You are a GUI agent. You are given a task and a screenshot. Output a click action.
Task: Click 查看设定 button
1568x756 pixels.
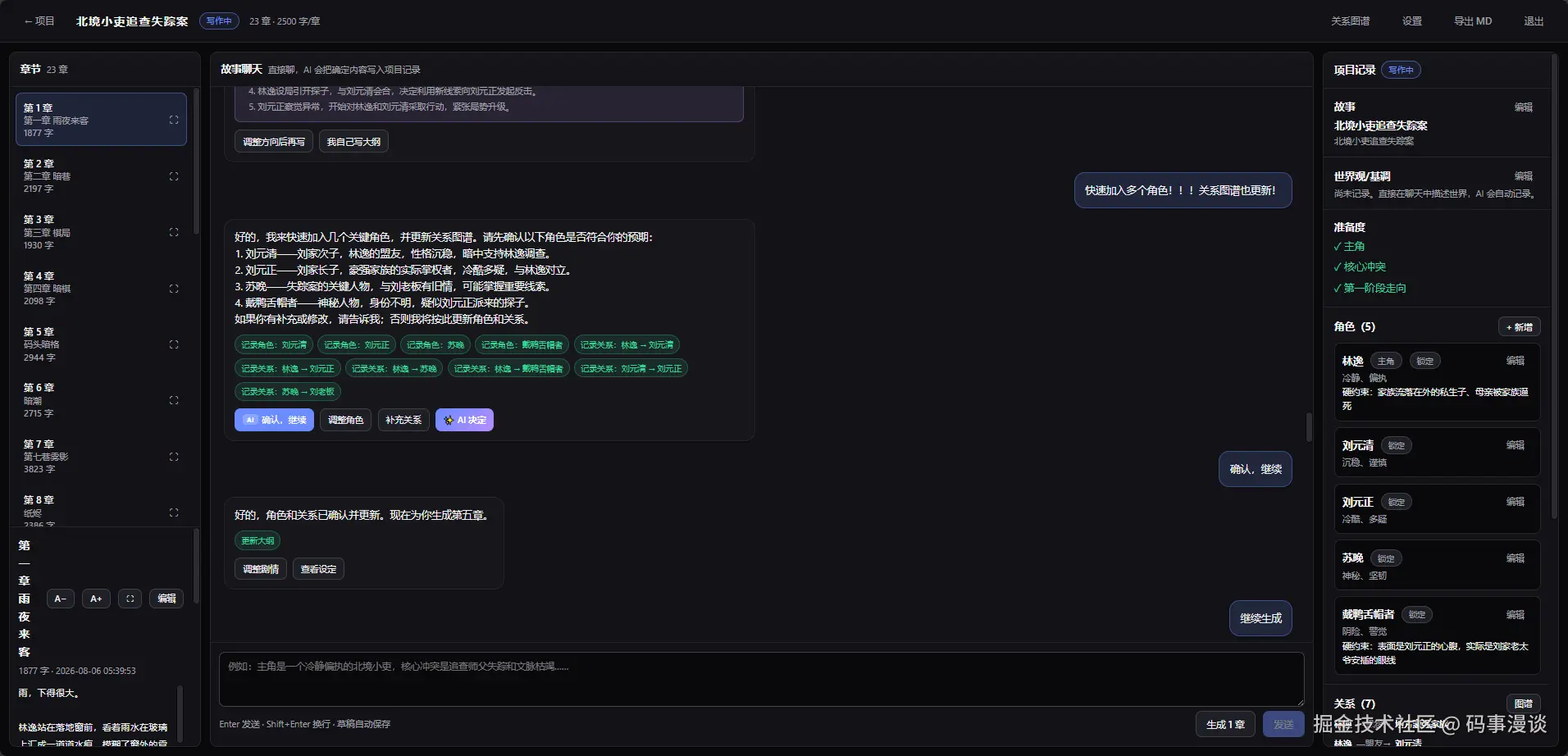[x=318, y=569]
